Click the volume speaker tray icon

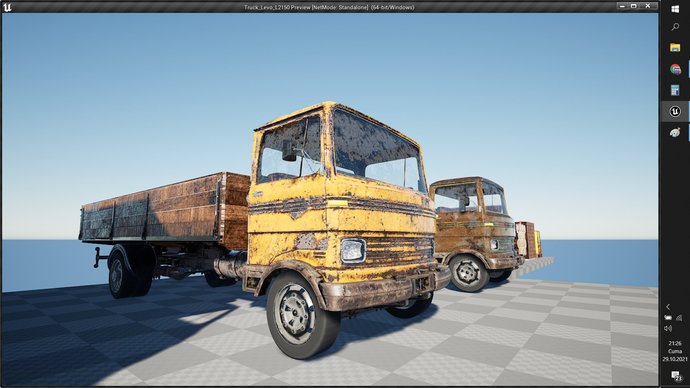pyautogui.click(x=668, y=328)
